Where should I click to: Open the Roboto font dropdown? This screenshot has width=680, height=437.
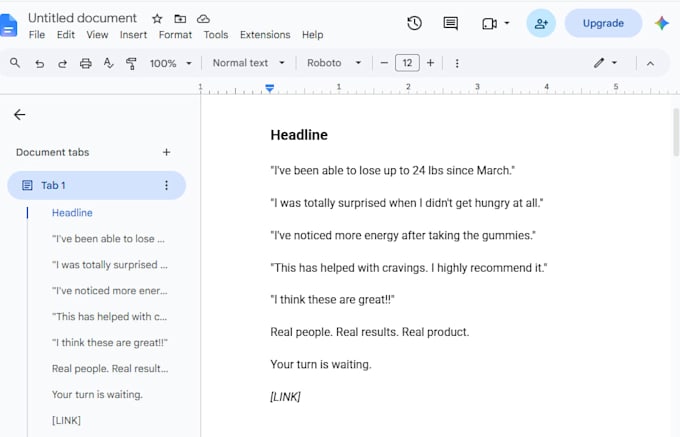[x=333, y=63]
